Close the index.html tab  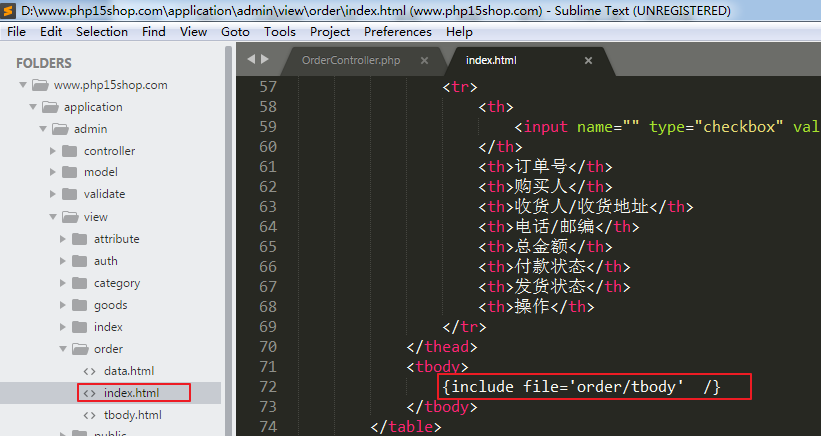click(588, 60)
